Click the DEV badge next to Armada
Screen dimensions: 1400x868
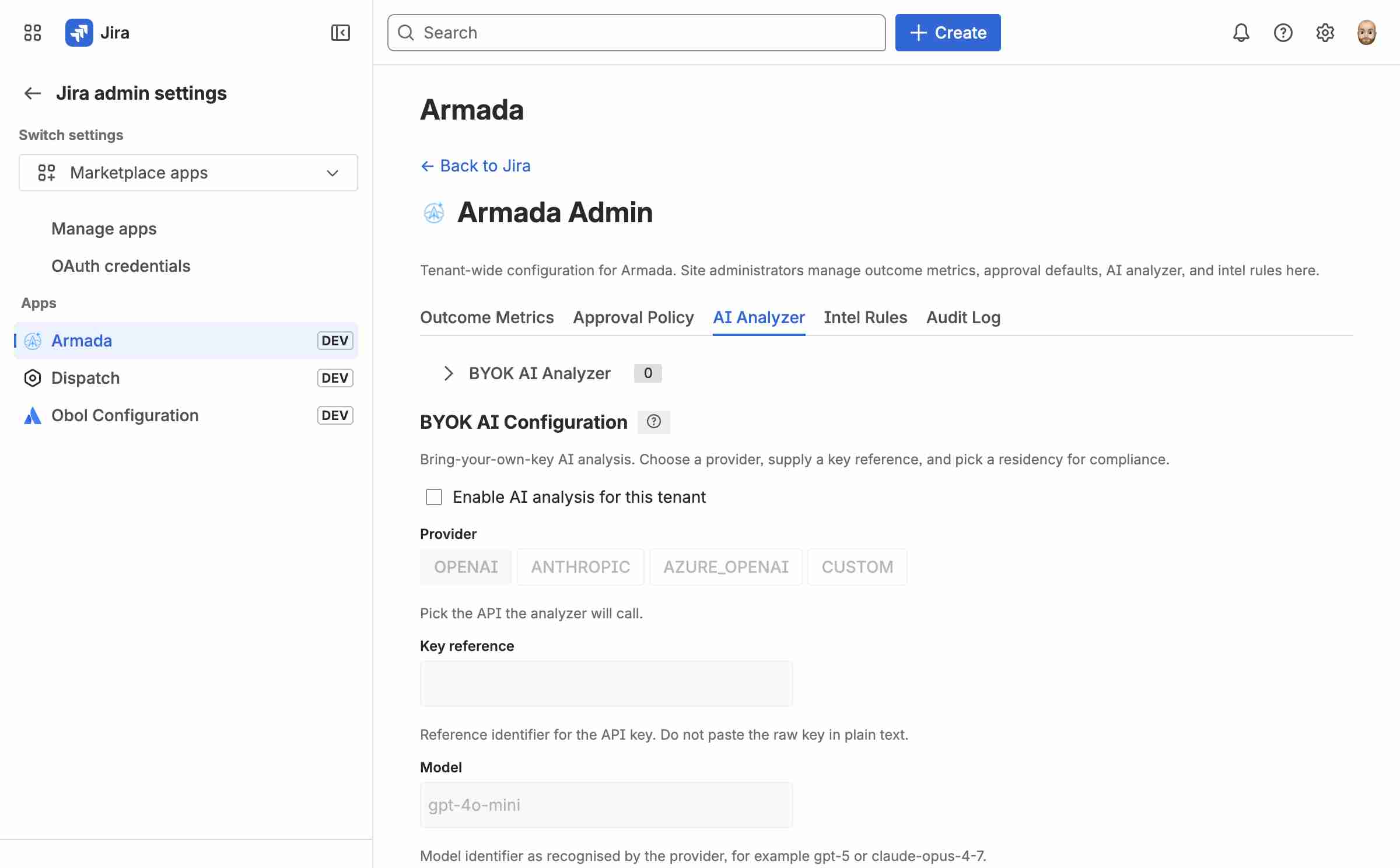335,341
